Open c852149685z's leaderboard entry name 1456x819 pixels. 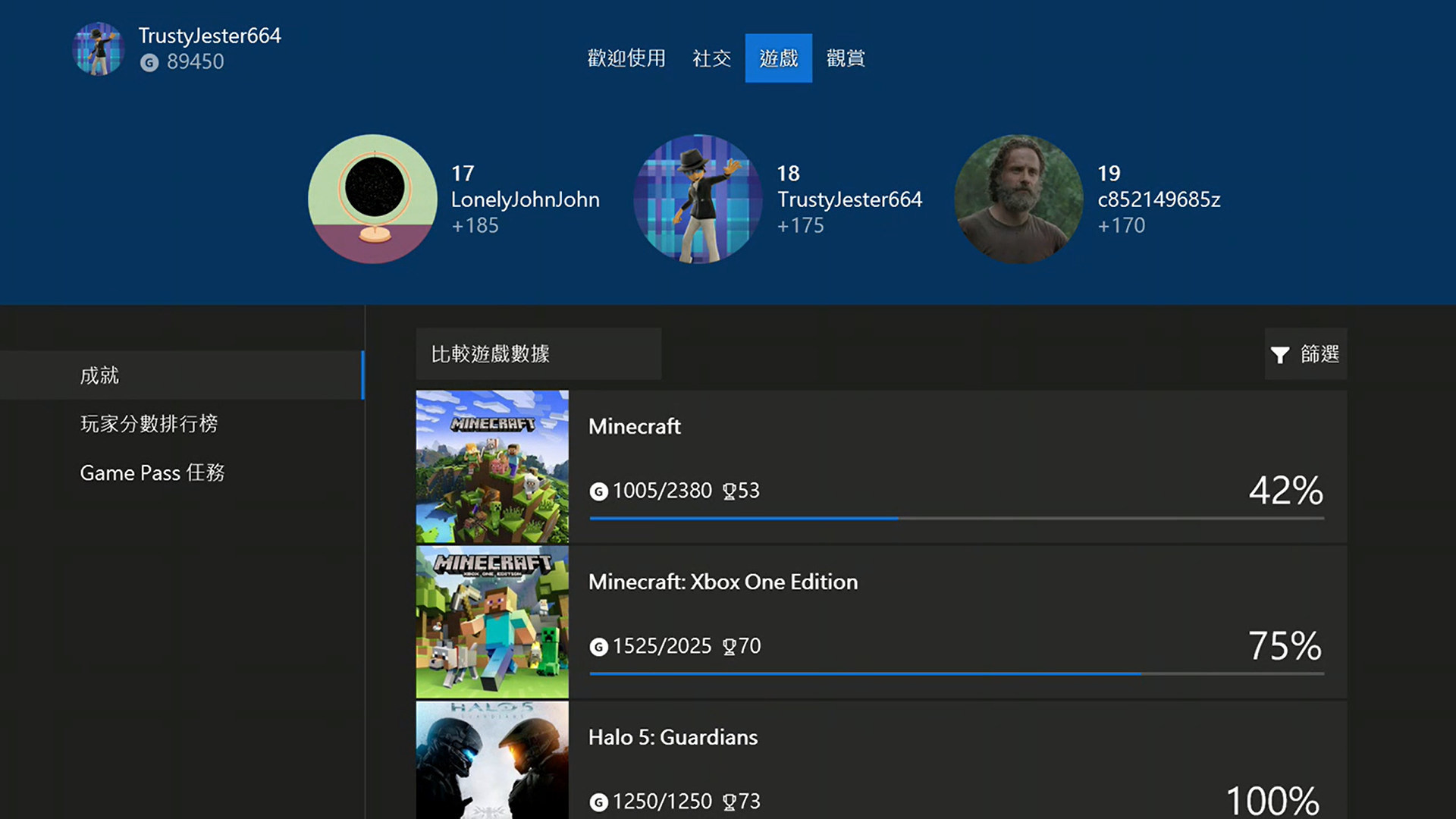1159,199
